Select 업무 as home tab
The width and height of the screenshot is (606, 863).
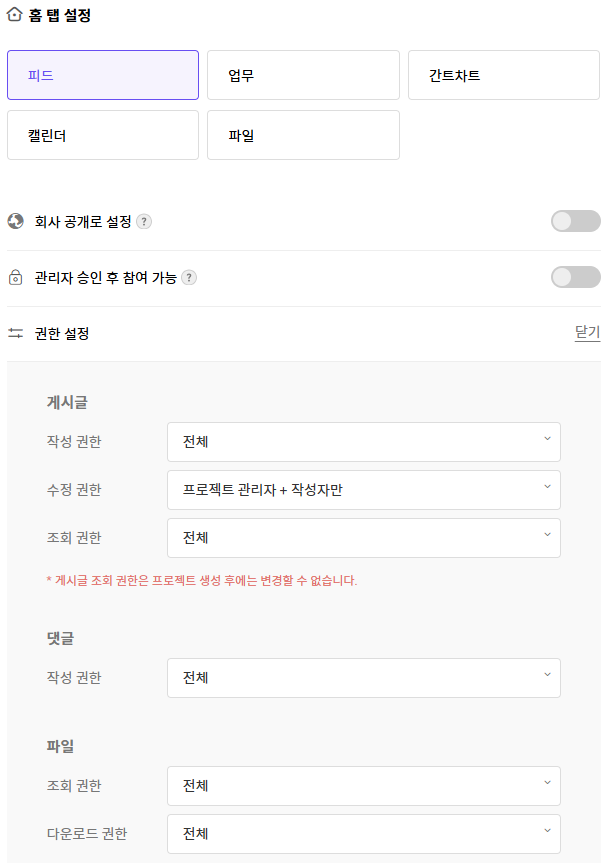pos(303,75)
